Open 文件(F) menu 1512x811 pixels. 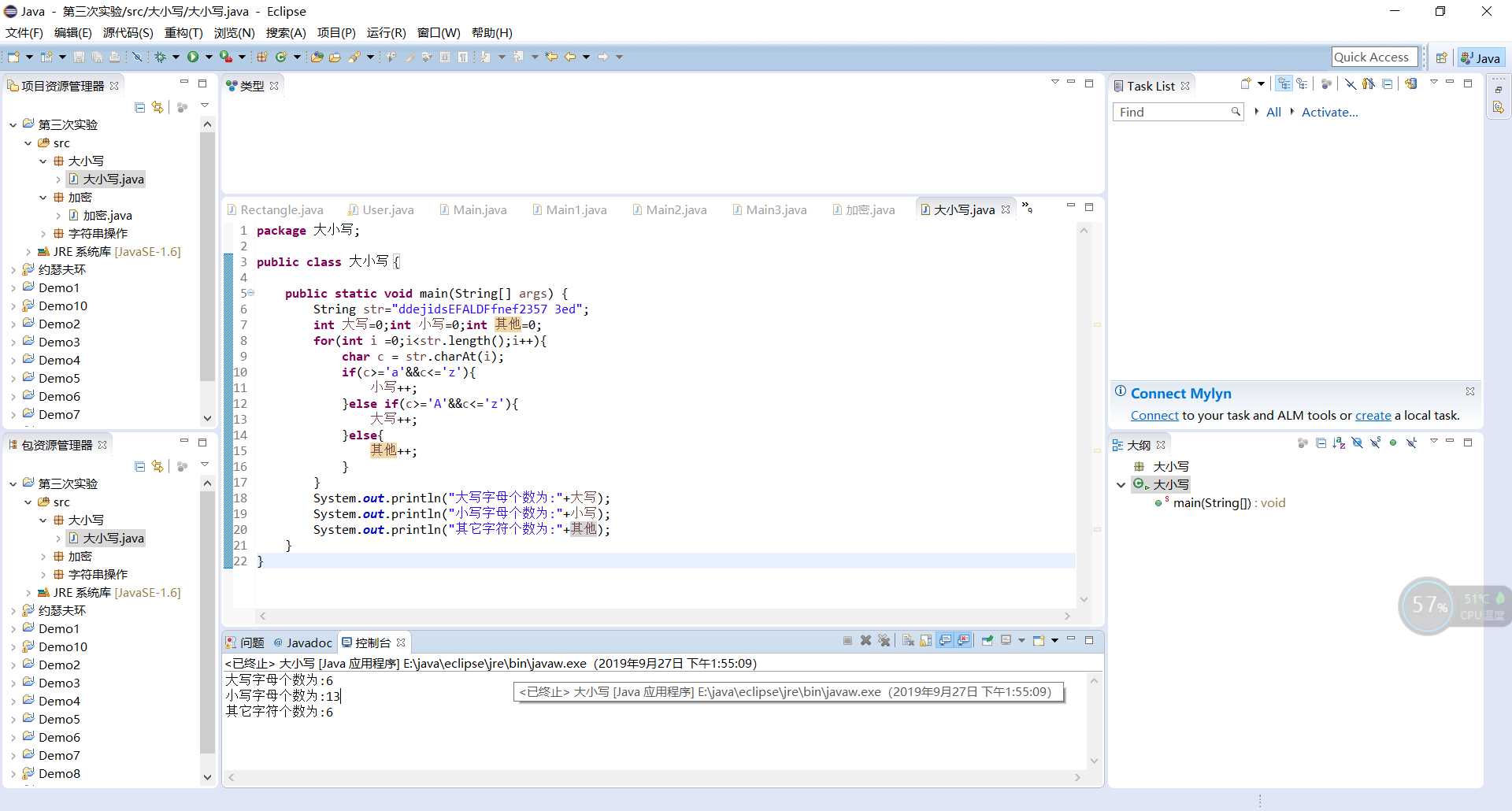pos(24,32)
